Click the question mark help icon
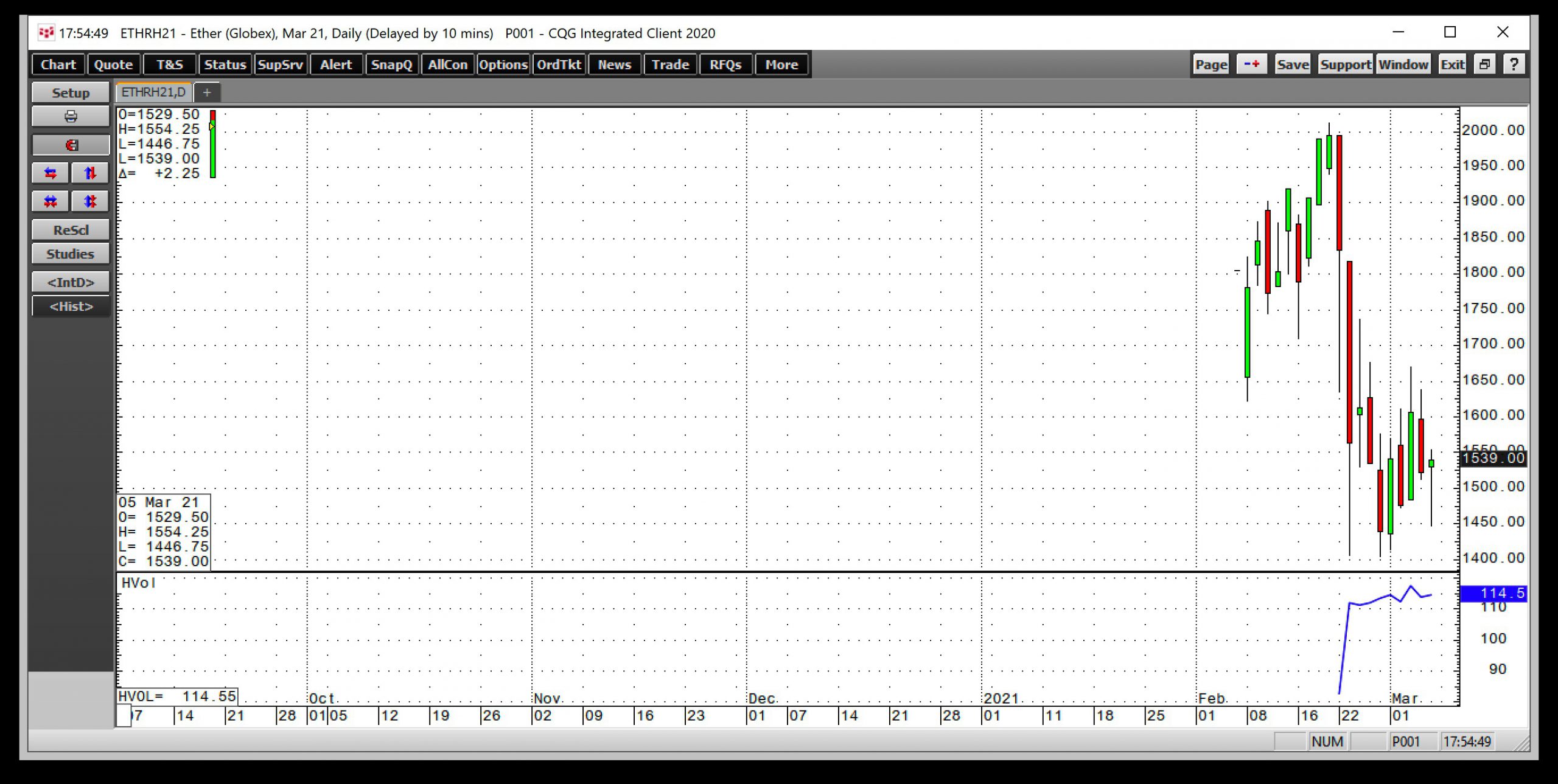1558x784 pixels. click(1514, 64)
